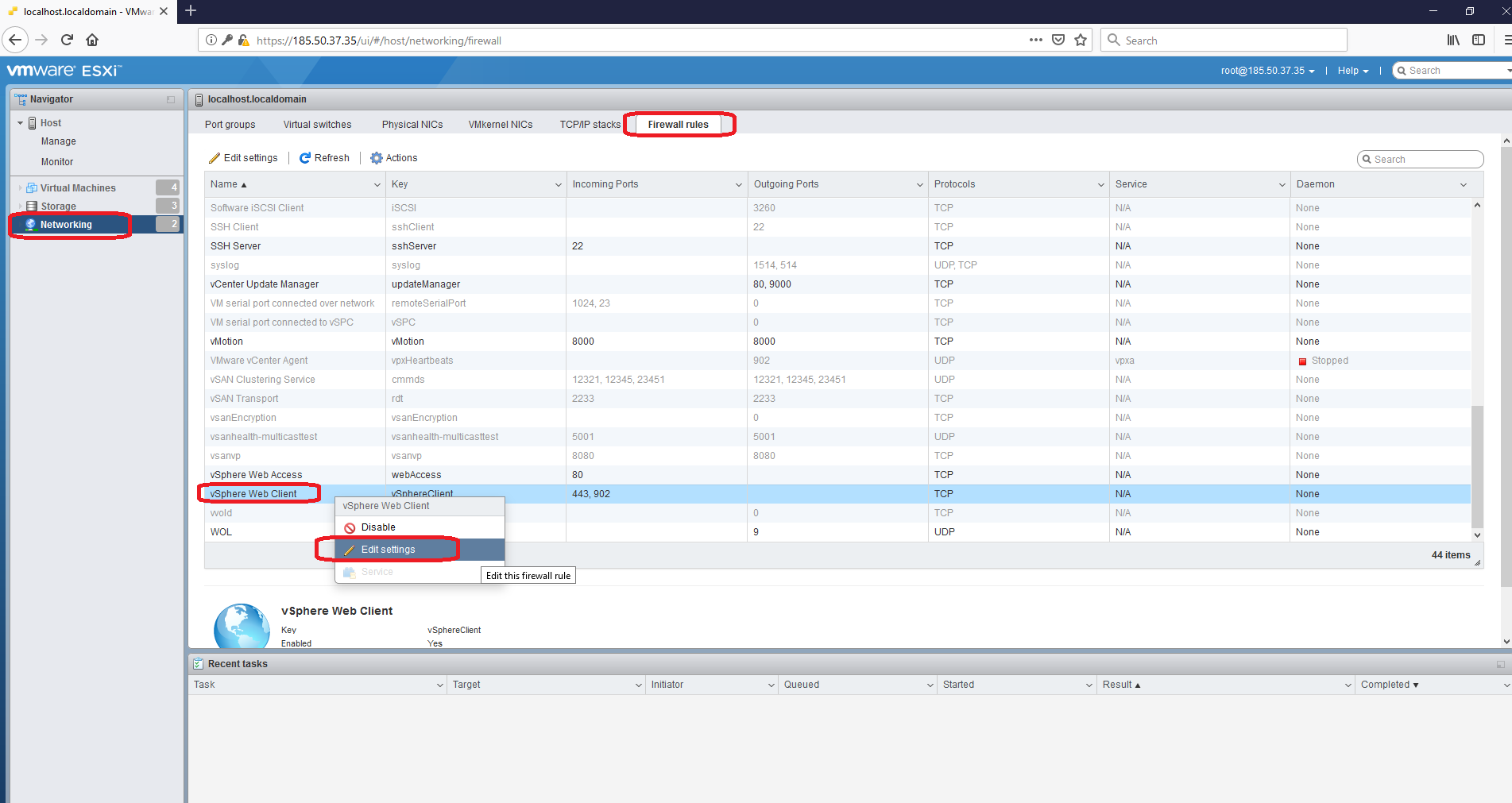Screen dimensions: 1512x803
Task: Collapse the Host tree node
Action: pyautogui.click(x=21, y=123)
